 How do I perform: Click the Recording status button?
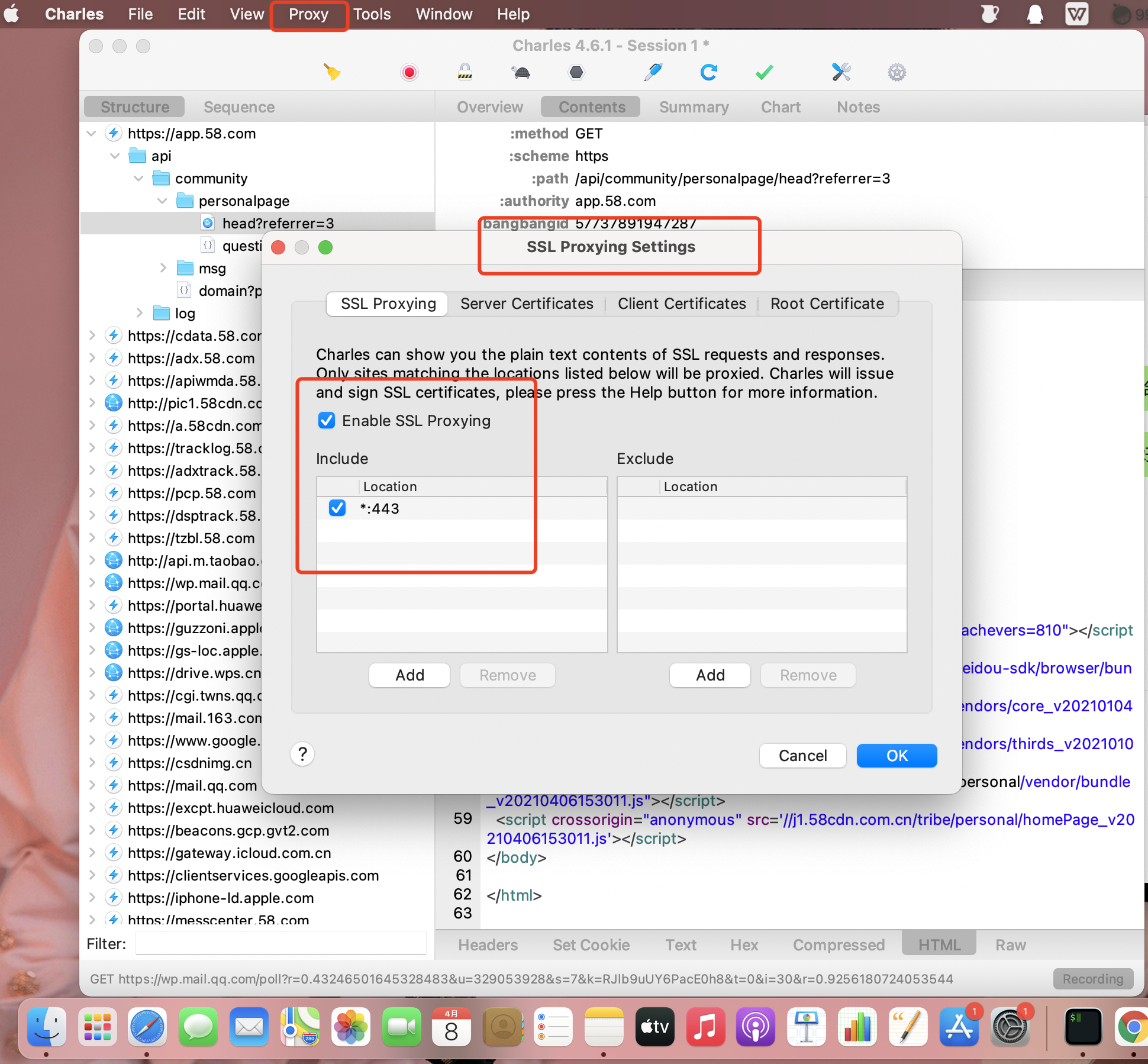click(1092, 979)
